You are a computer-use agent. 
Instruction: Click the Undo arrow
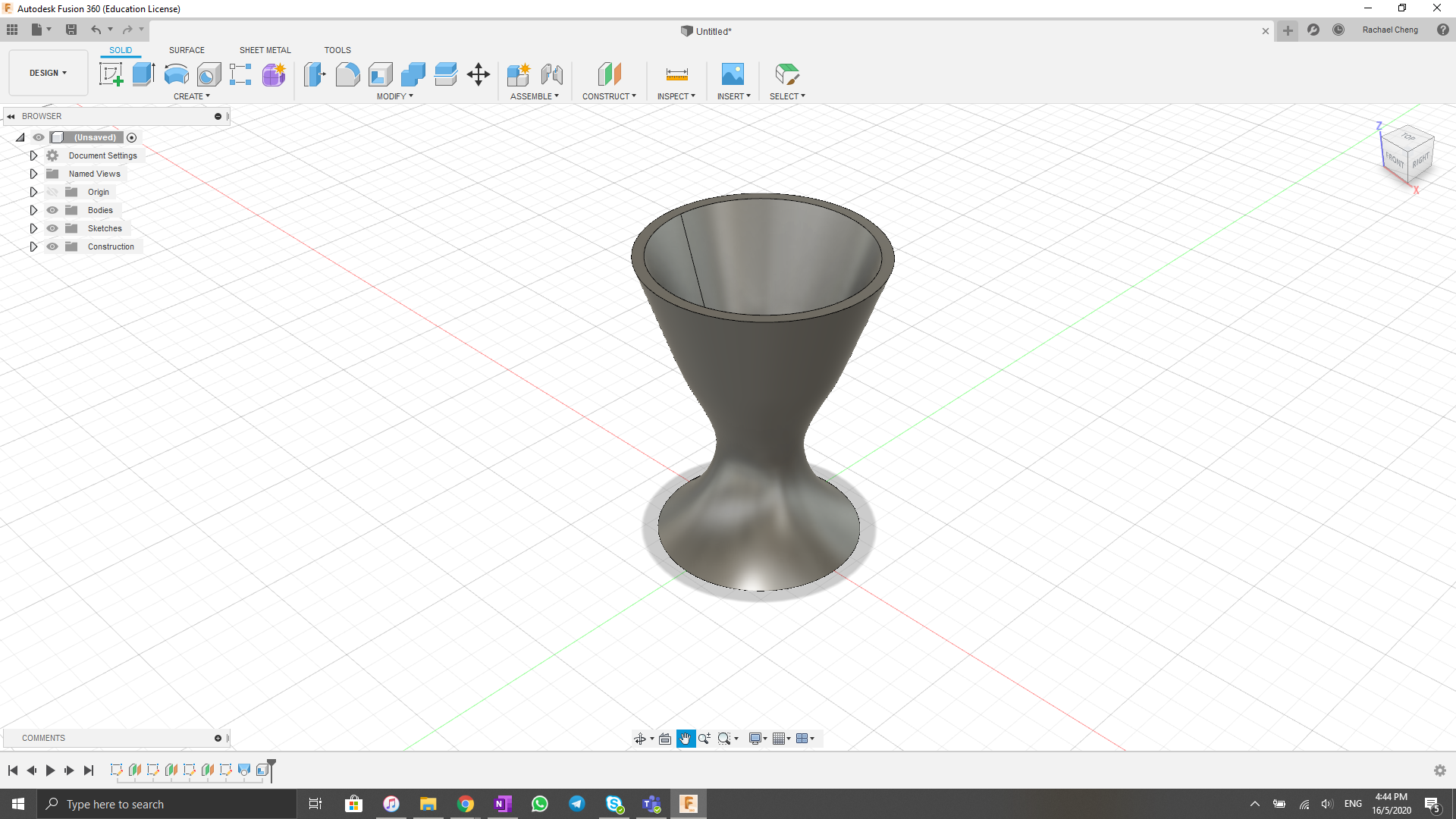click(96, 30)
